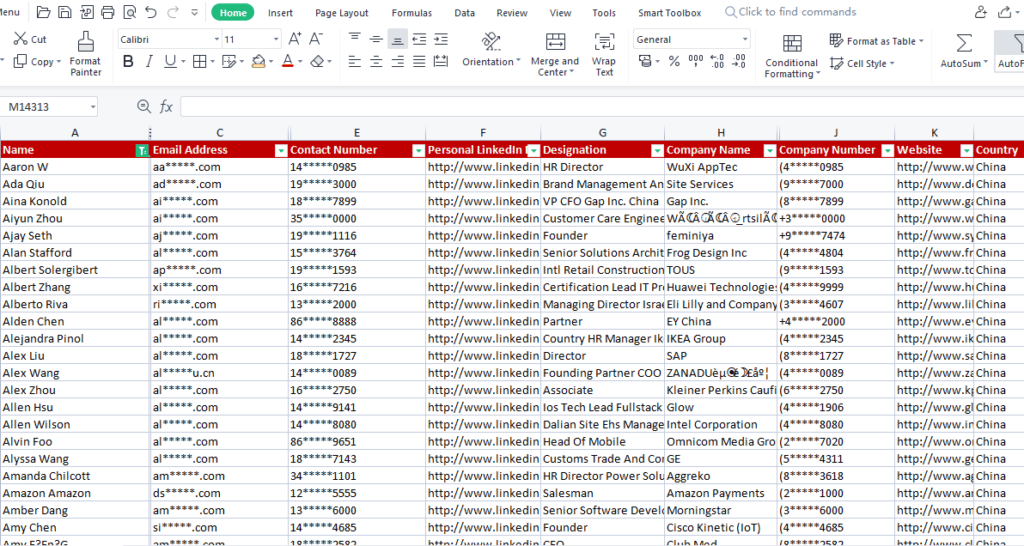Image resolution: width=1024 pixels, height=546 pixels.
Task: Switch to the Insert tab
Action: pos(280,12)
